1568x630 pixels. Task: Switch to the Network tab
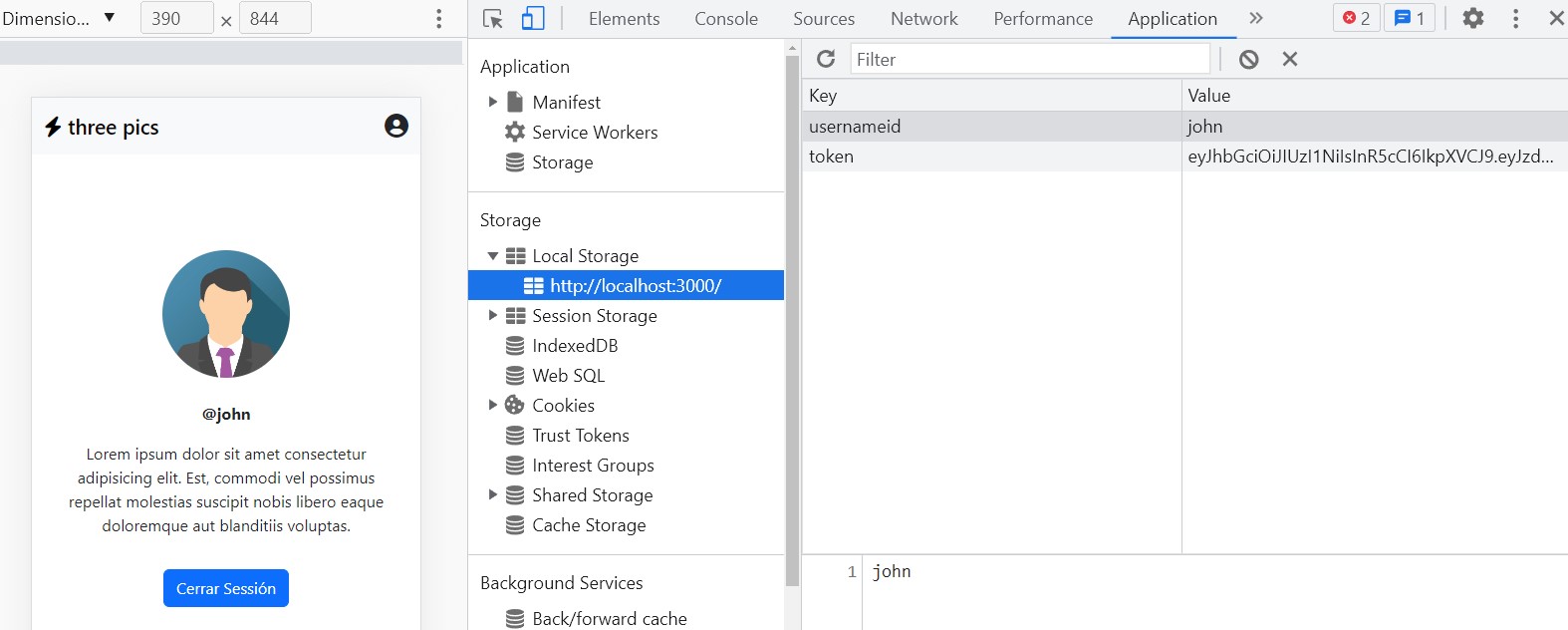click(x=923, y=18)
